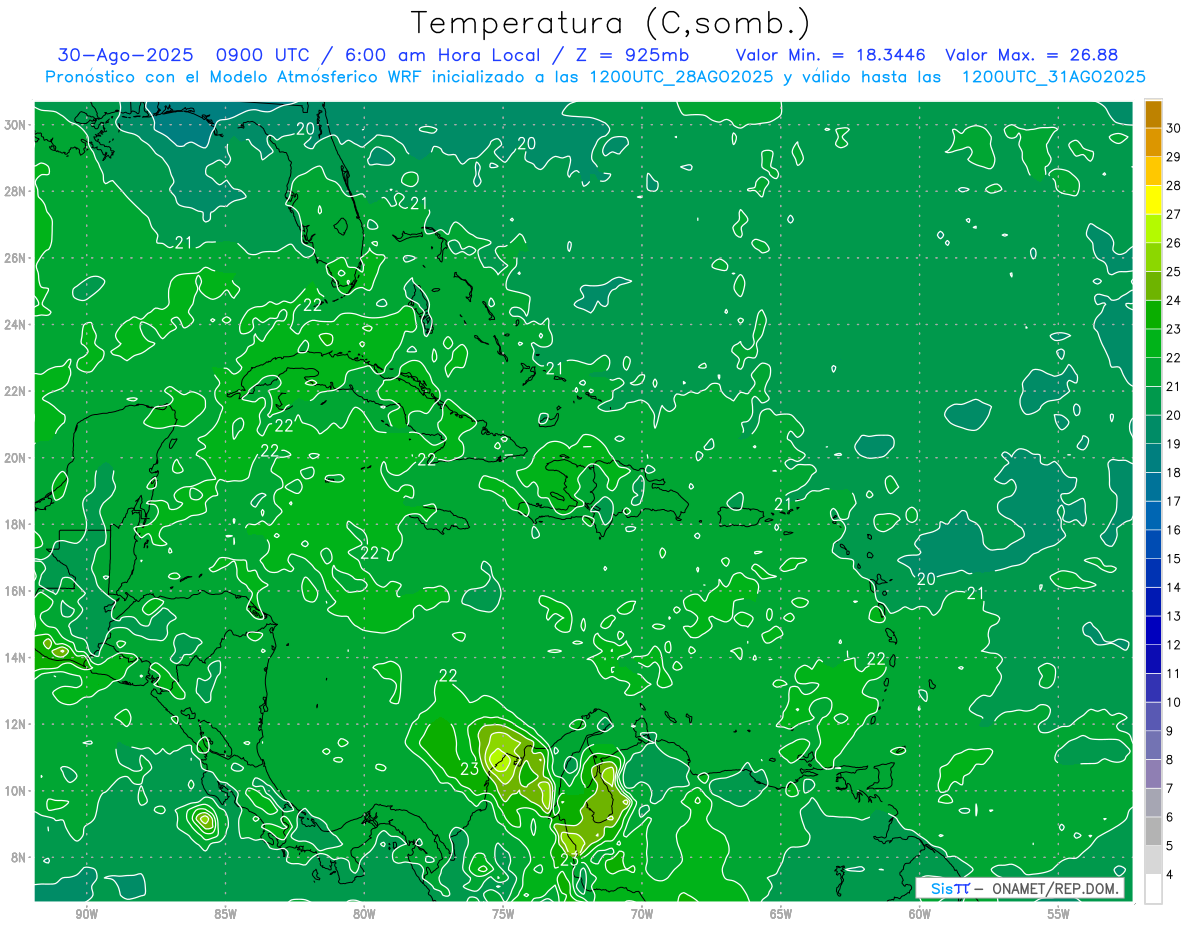Image resolution: width=1200 pixels, height=927 pixels.
Task: Click latitude axis label "16N"
Action: [x=16, y=591]
